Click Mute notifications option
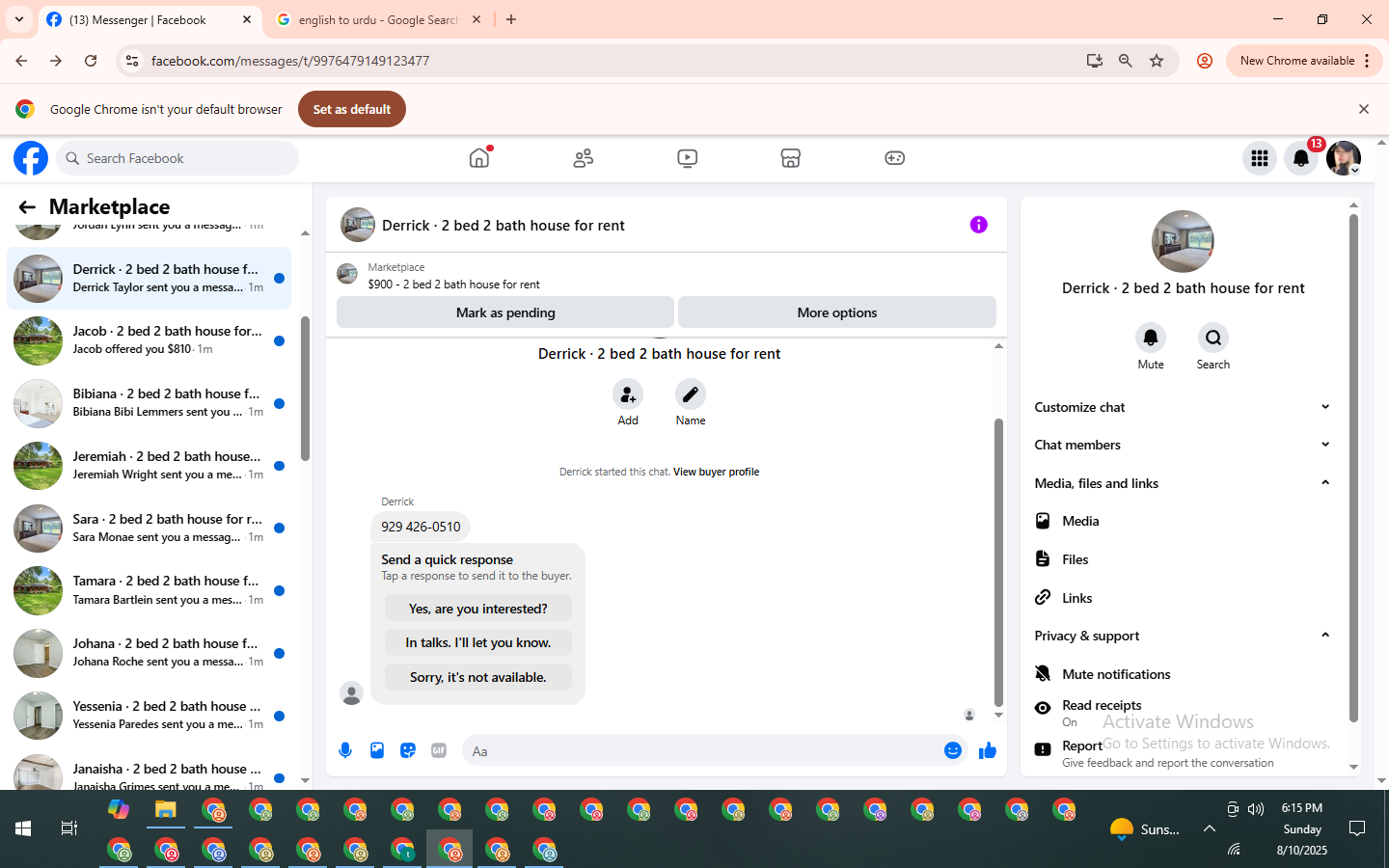The width and height of the screenshot is (1389, 868). tap(1183, 674)
